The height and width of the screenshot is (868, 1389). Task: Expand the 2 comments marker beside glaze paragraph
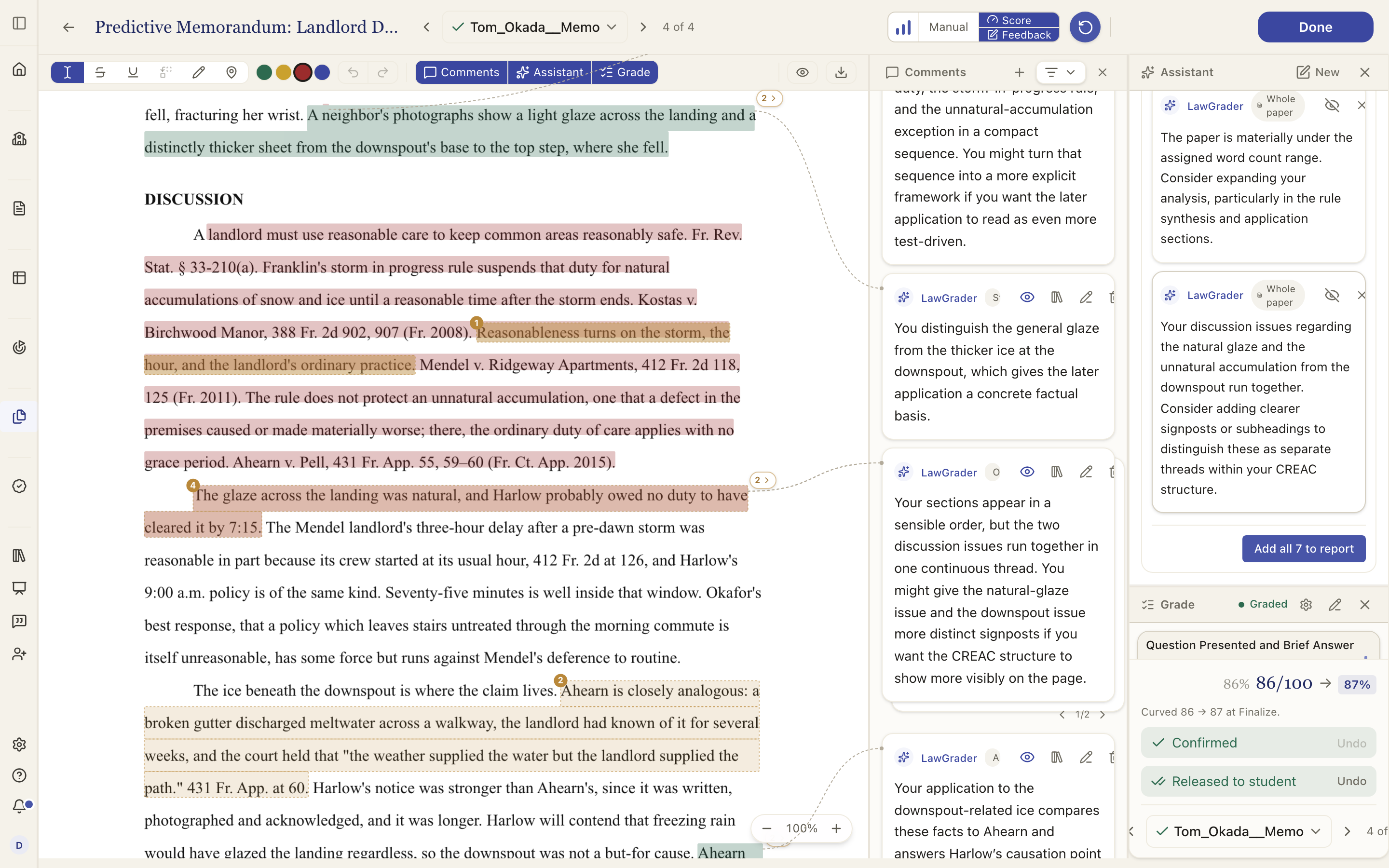pyautogui.click(x=763, y=480)
